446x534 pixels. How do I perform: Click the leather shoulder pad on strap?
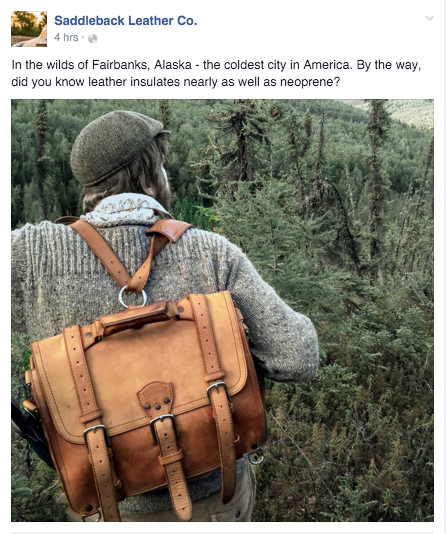click(x=169, y=229)
